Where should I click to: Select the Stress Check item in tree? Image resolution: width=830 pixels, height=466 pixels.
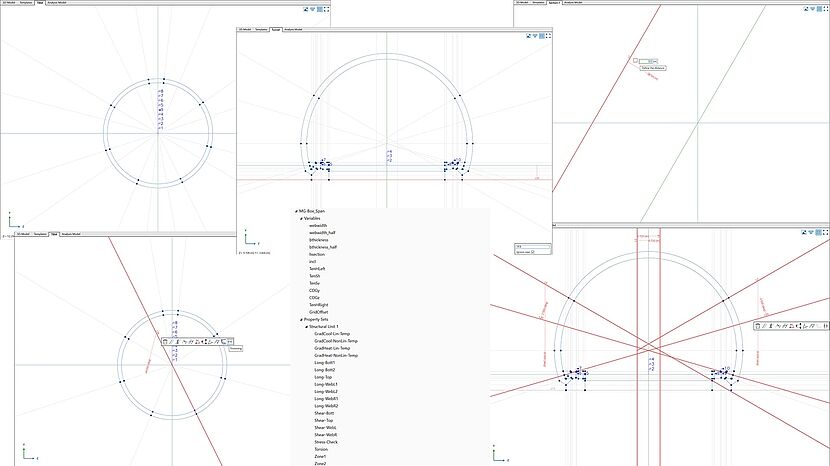coord(325,441)
